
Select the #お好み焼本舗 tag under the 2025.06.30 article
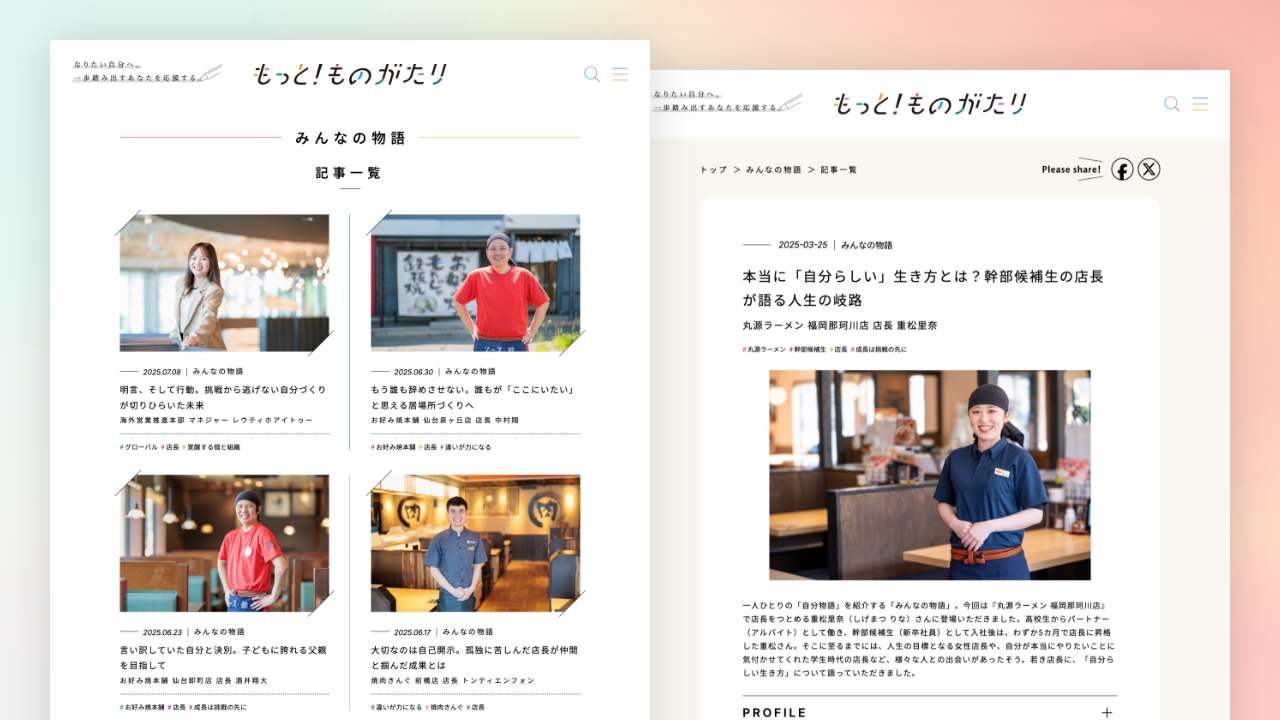pos(392,447)
